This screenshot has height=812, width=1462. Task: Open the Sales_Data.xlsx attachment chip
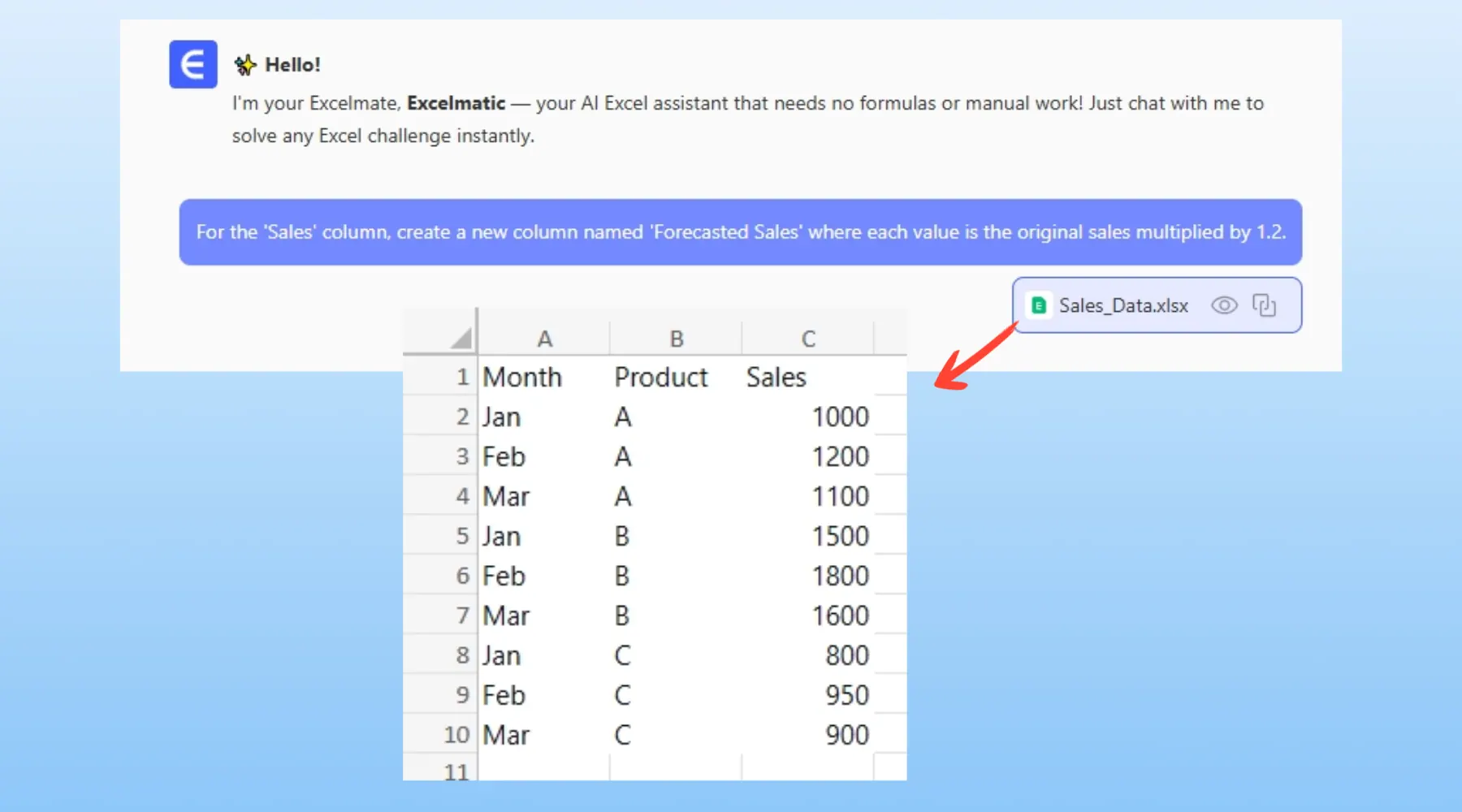tap(1123, 305)
